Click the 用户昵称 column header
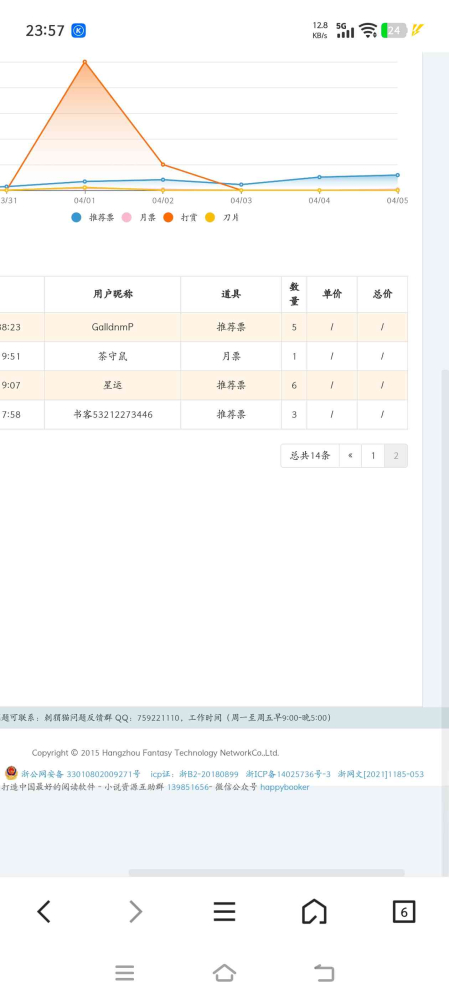 (x=113, y=294)
